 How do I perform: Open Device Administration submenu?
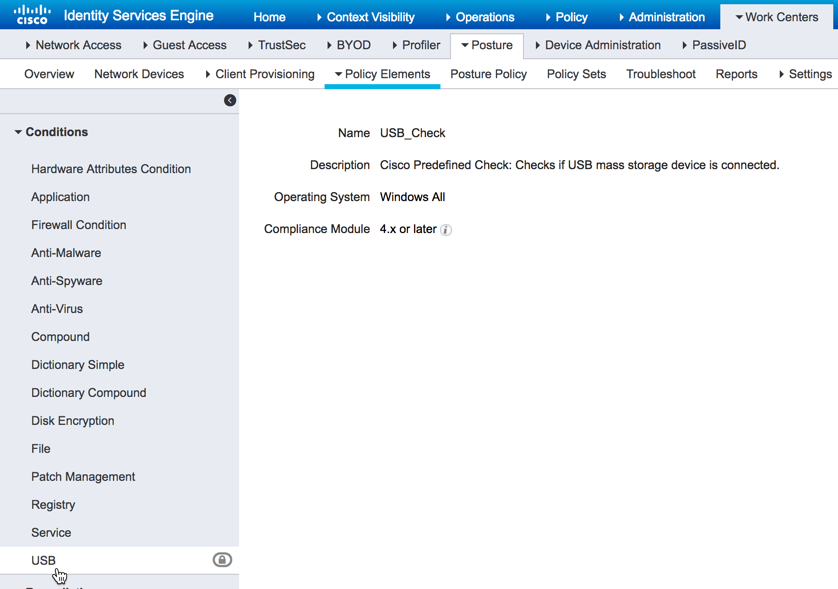pos(598,45)
